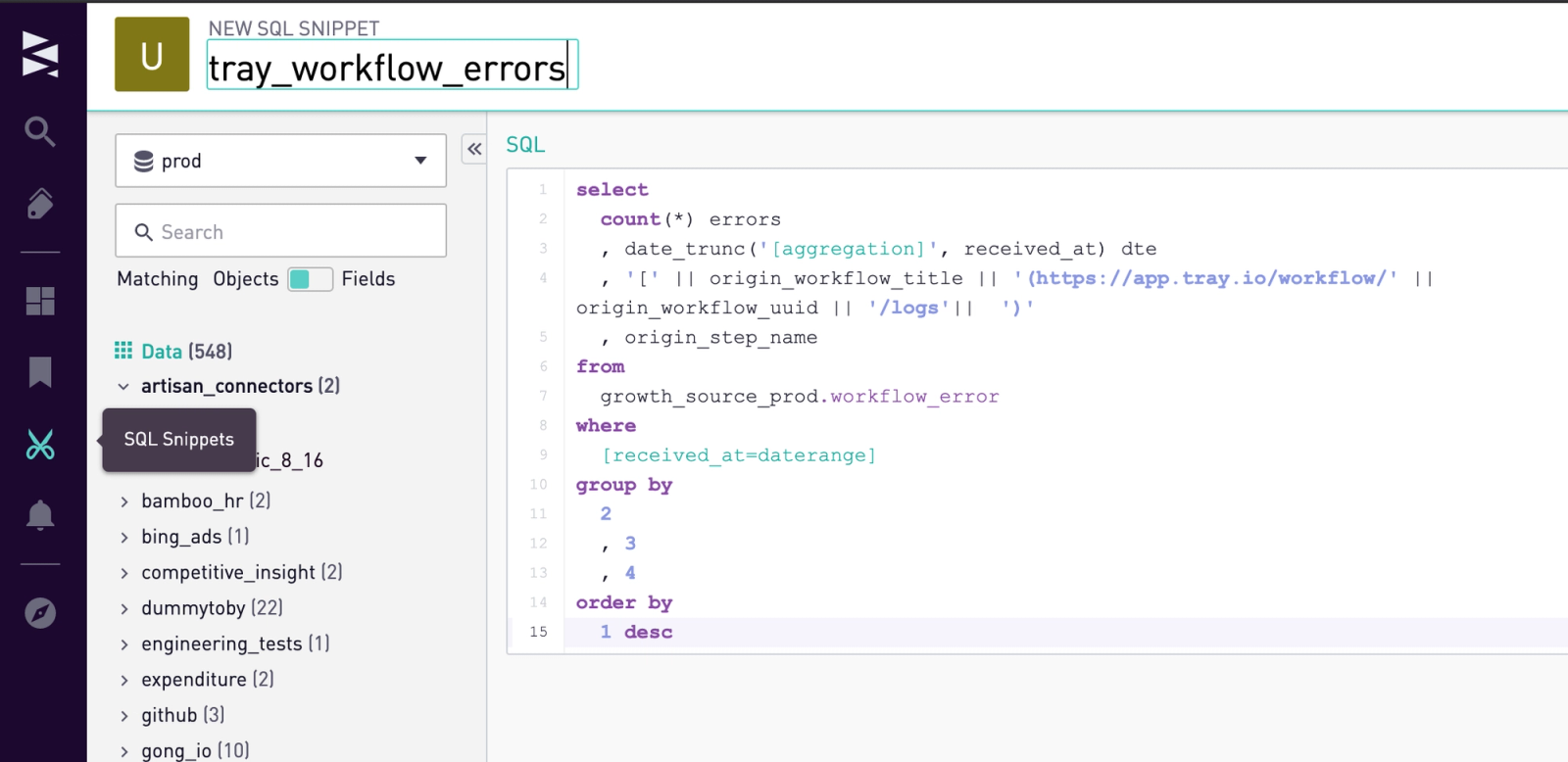Click the schema Search field

click(x=280, y=231)
